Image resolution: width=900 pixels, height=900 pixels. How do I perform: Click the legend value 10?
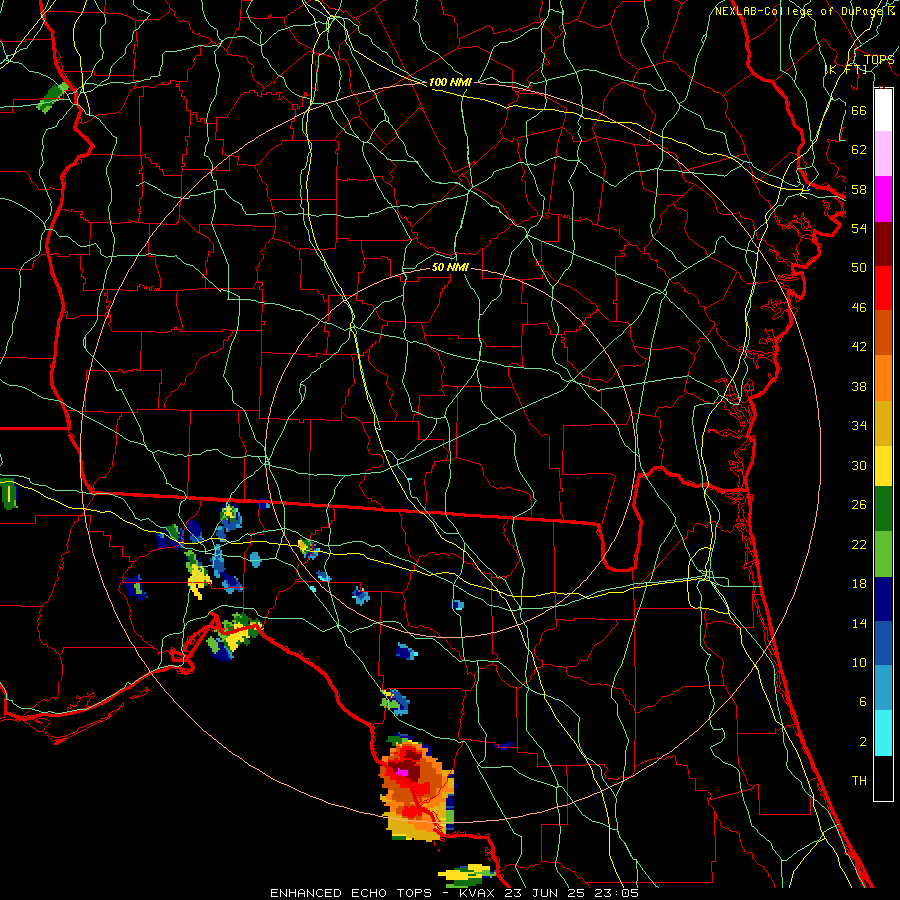[859, 663]
